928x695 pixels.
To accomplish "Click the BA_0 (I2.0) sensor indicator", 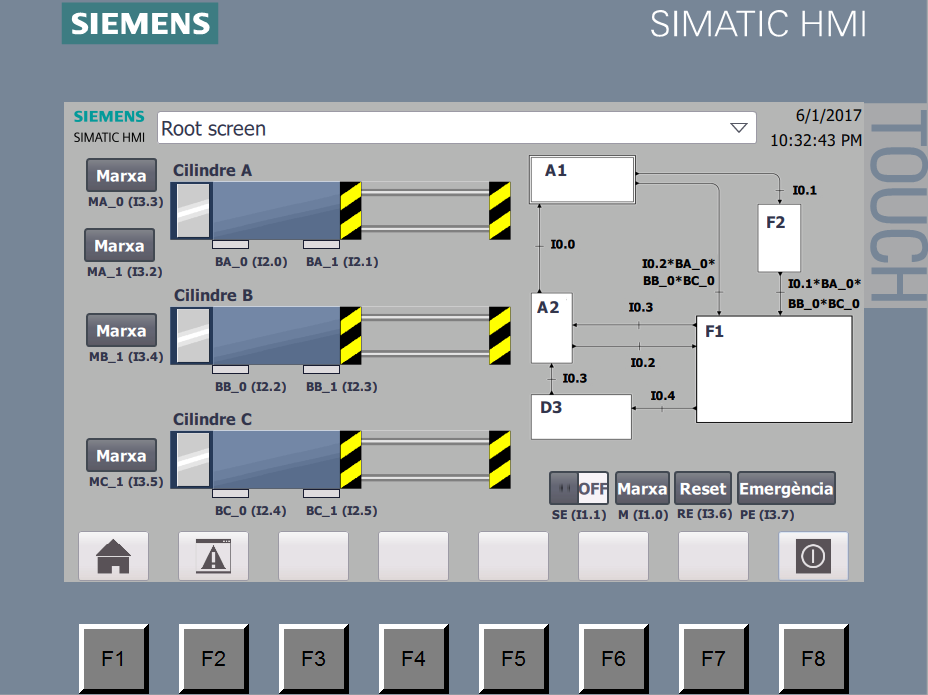I will click(230, 244).
